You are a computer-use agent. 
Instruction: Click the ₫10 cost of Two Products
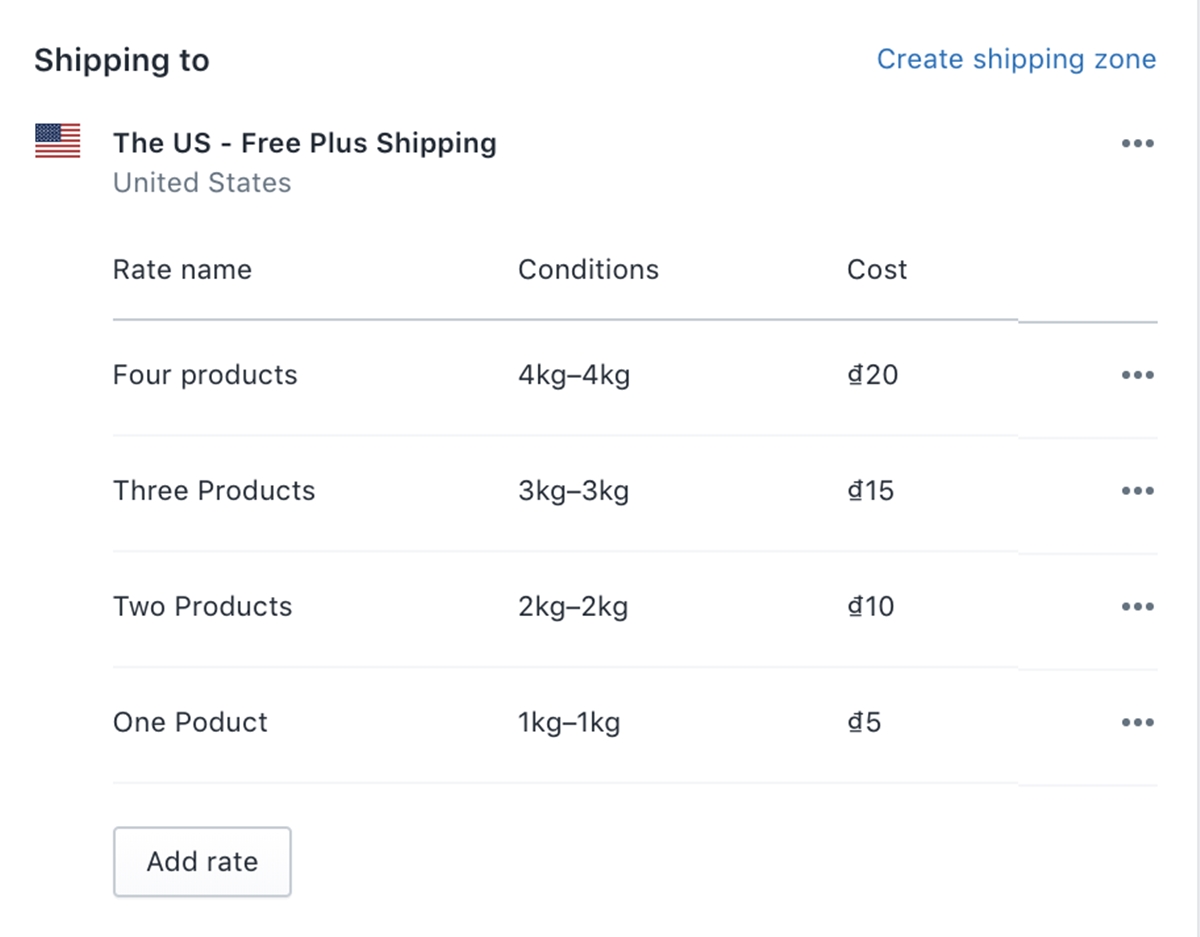click(x=870, y=607)
